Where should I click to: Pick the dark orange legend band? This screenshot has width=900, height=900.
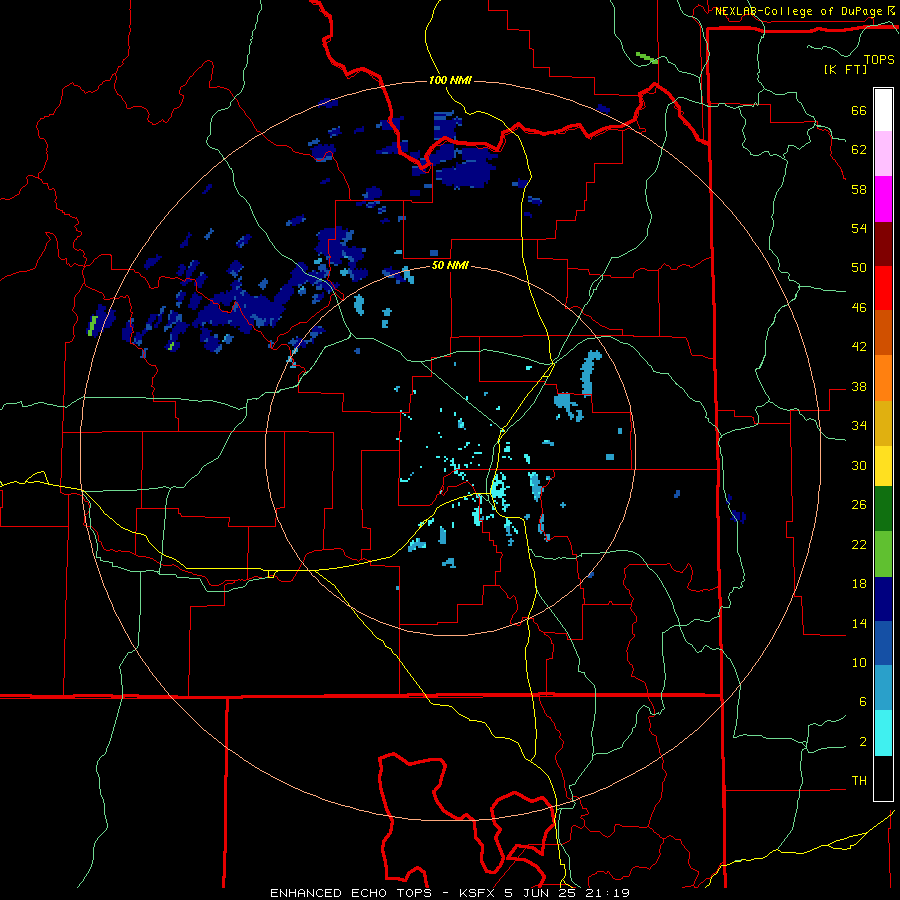tap(883, 332)
